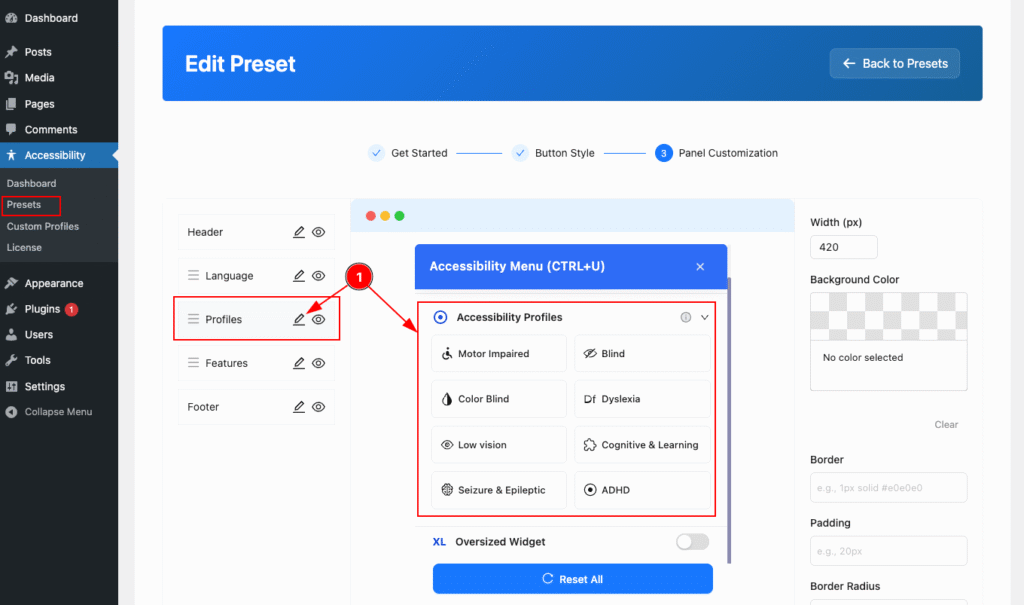
Task: Click the edit pencil icon beside Language
Action: coord(299,276)
